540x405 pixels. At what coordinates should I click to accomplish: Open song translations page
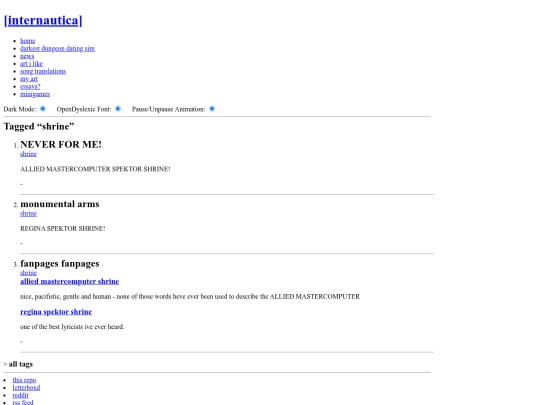pos(43,71)
